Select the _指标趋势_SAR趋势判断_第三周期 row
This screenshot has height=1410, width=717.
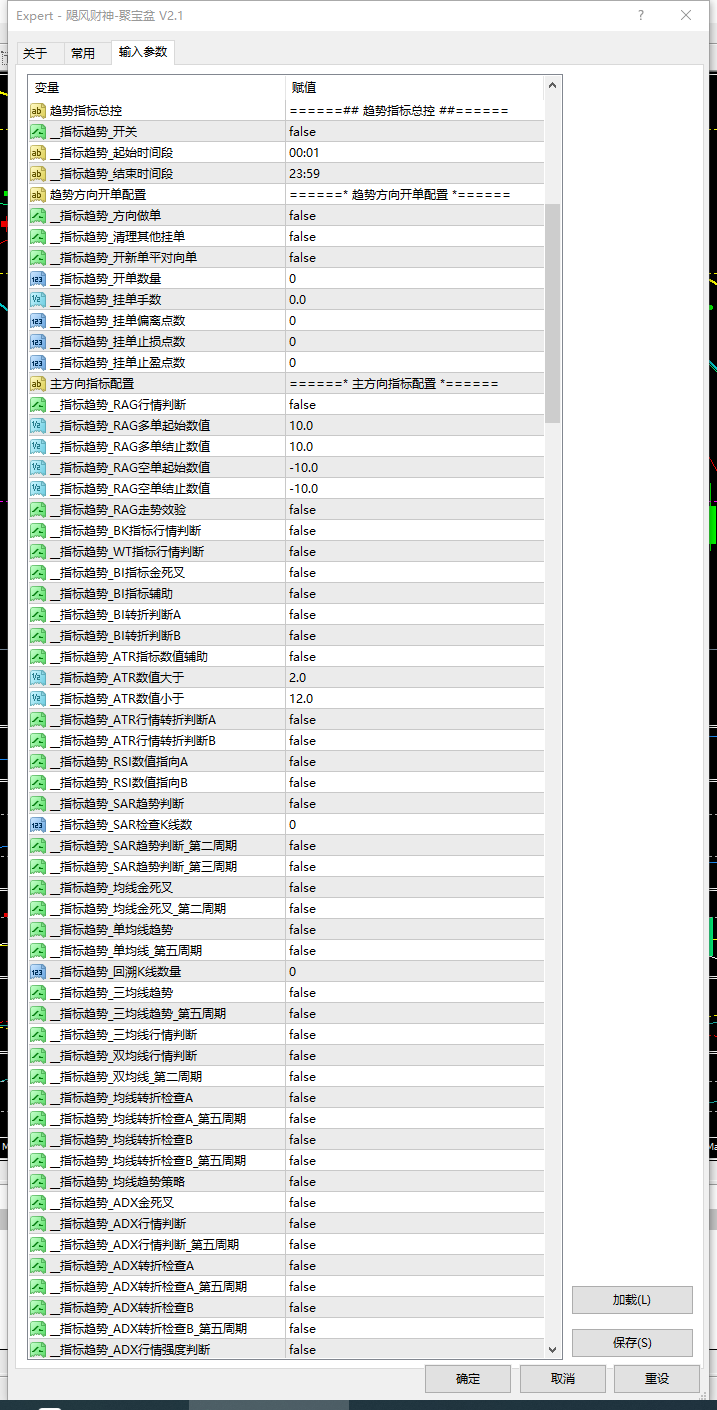point(286,867)
